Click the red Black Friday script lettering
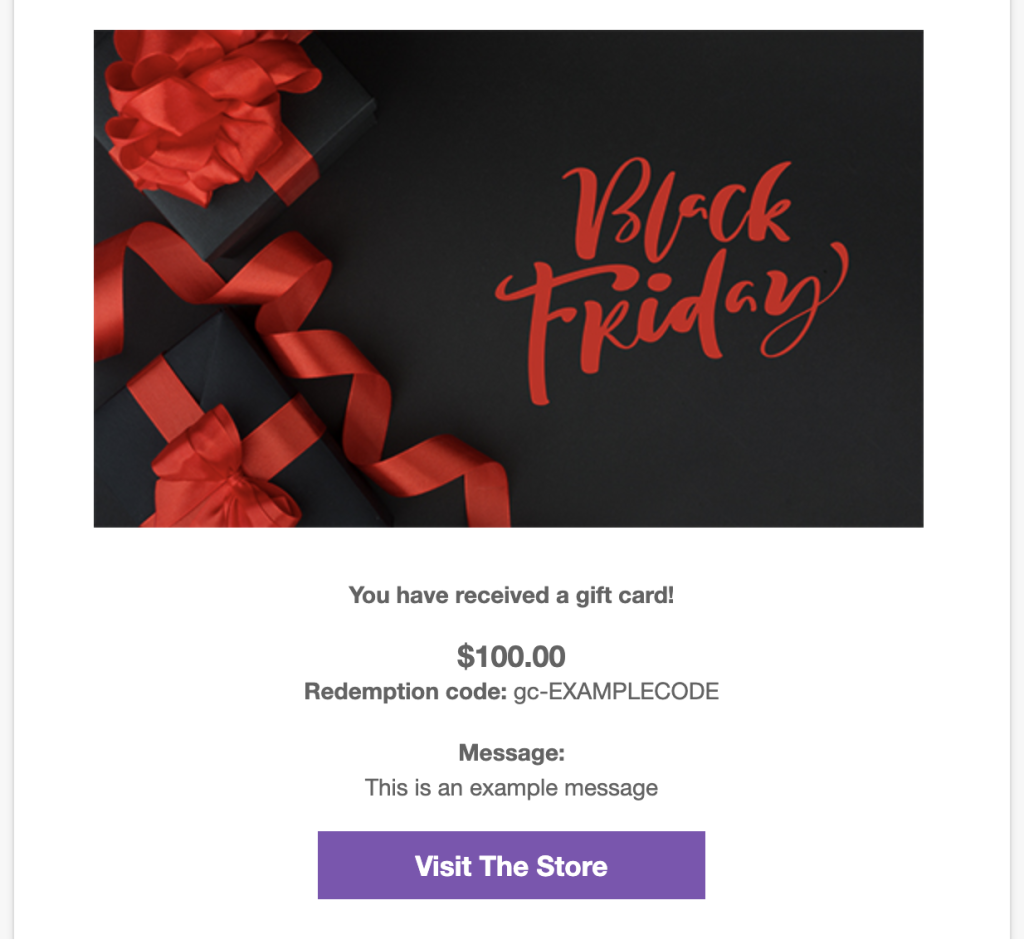1024x949 pixels. click(x=671, y=281)
